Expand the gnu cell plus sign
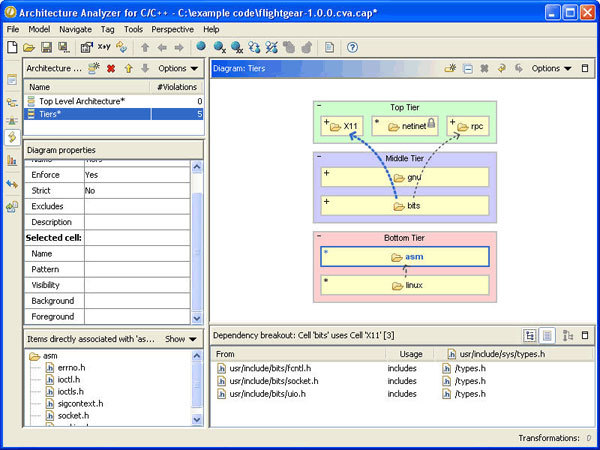 pyautogui.click(x=326, y=173)
